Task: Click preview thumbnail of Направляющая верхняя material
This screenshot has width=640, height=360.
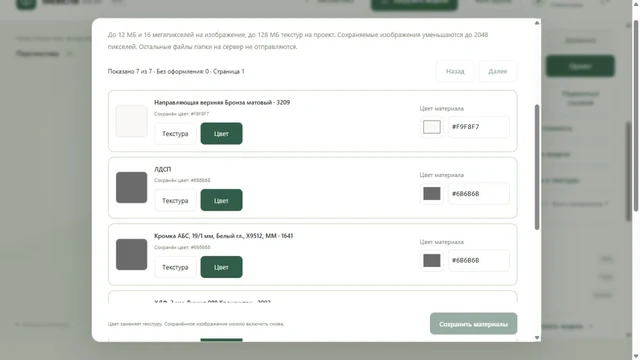Action: [x=131, y=121]
